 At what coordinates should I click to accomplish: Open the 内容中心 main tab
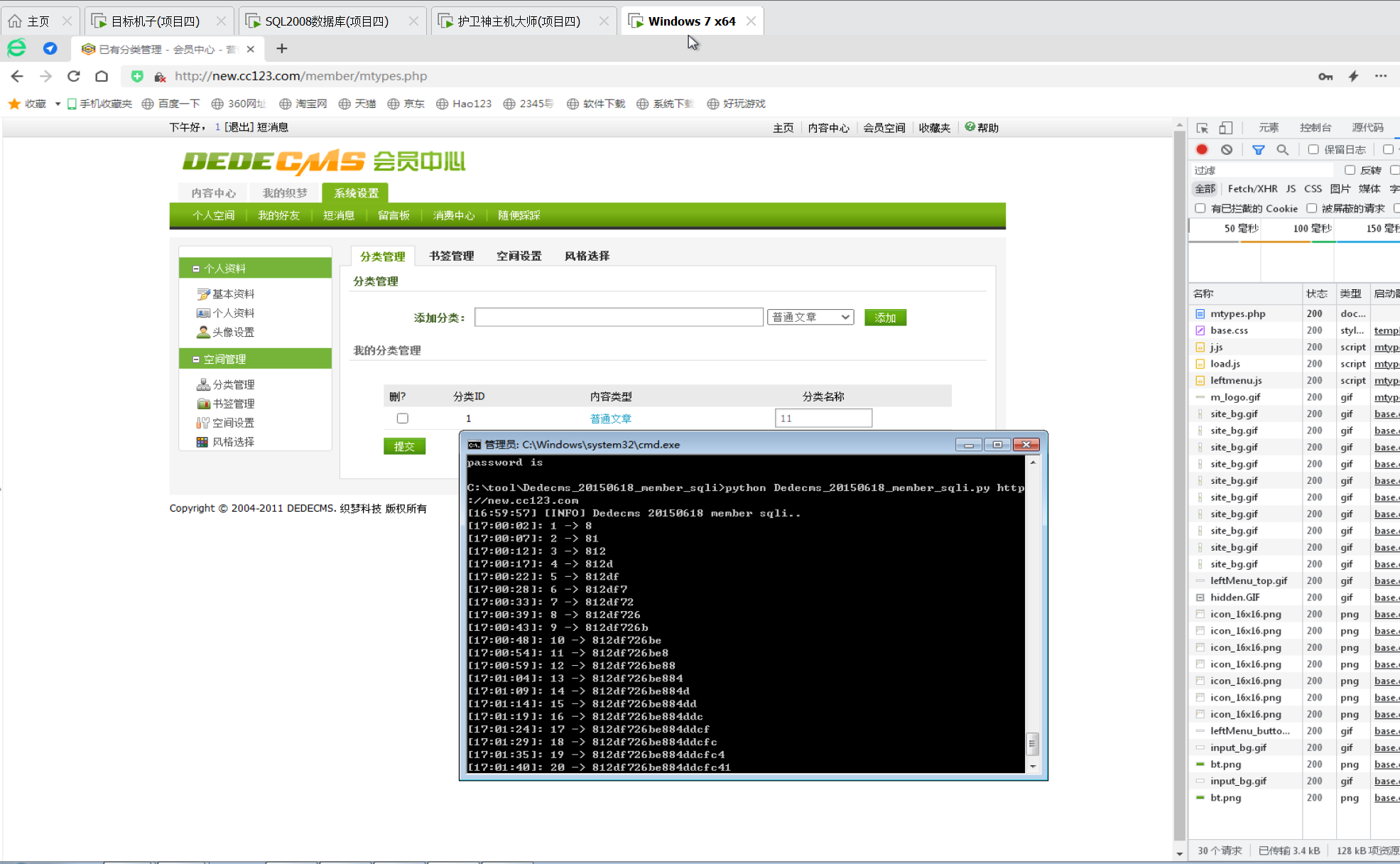213,193
